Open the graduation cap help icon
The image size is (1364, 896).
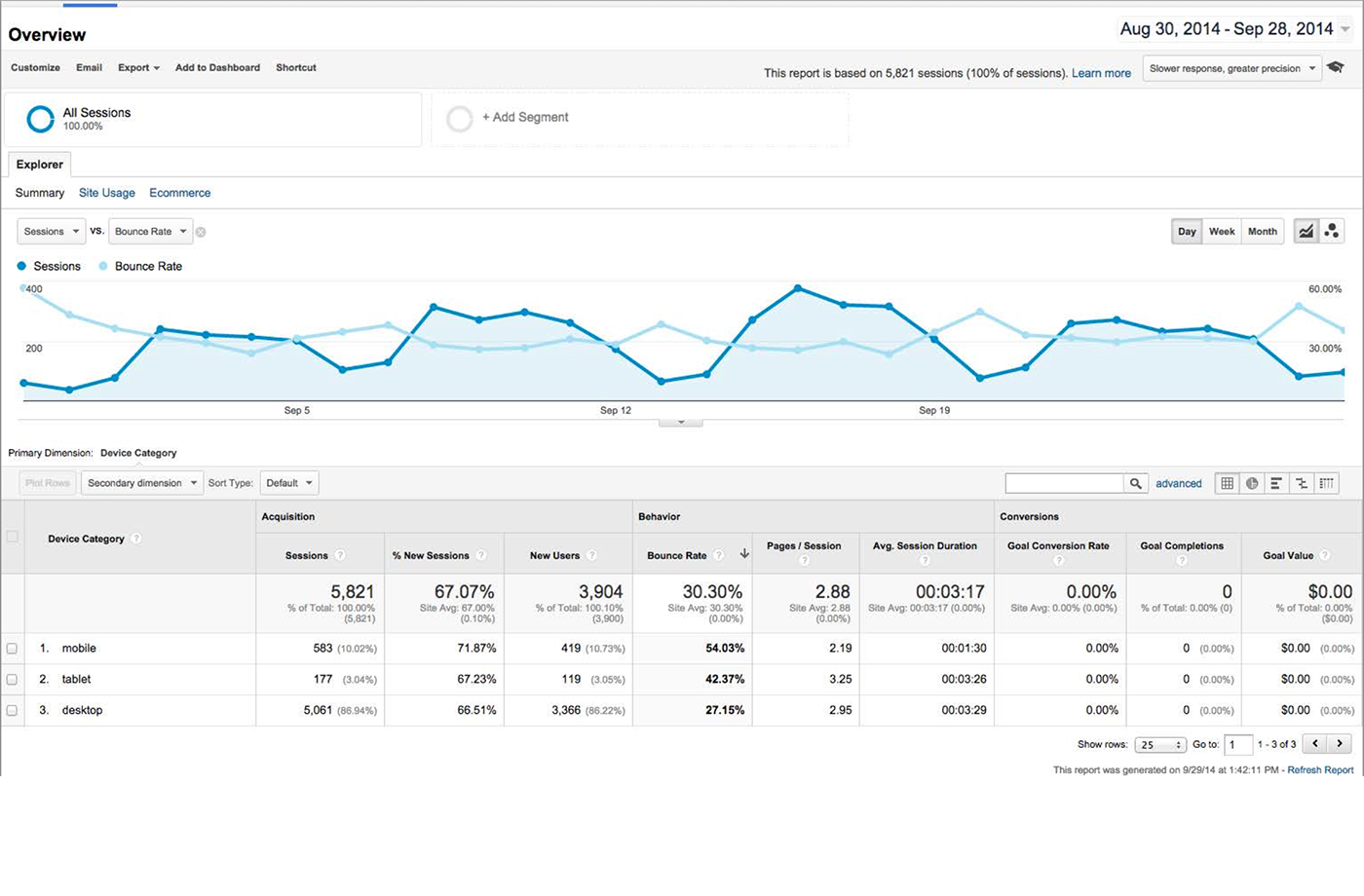[x=1336, y=67]
